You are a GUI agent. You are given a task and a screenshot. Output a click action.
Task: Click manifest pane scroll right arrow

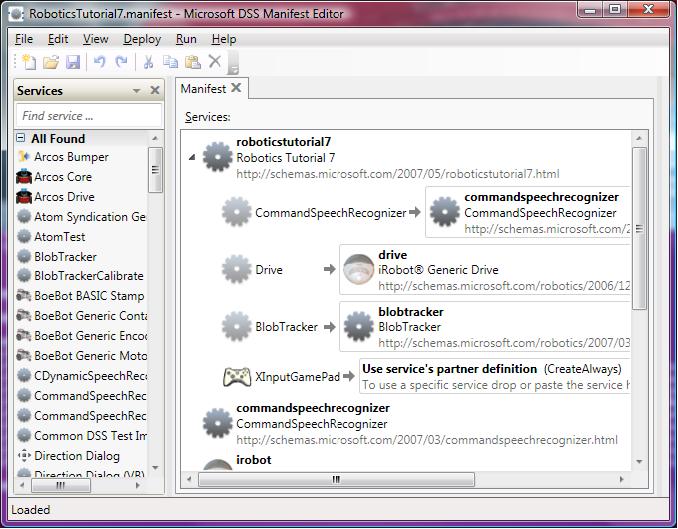pyautogui.click(x=621, y=479)
